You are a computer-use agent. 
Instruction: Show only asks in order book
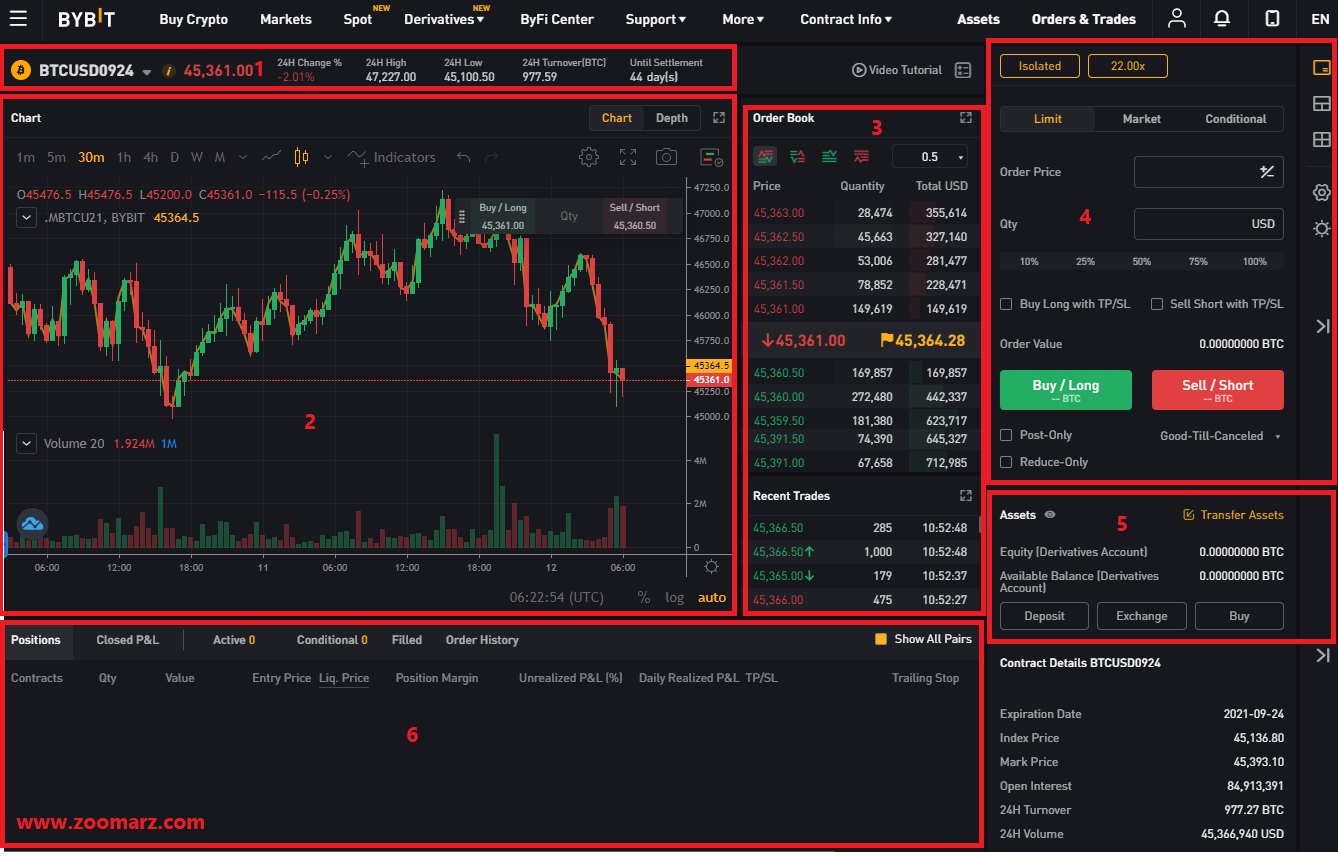pyautogui.click(x=861, y=156)
